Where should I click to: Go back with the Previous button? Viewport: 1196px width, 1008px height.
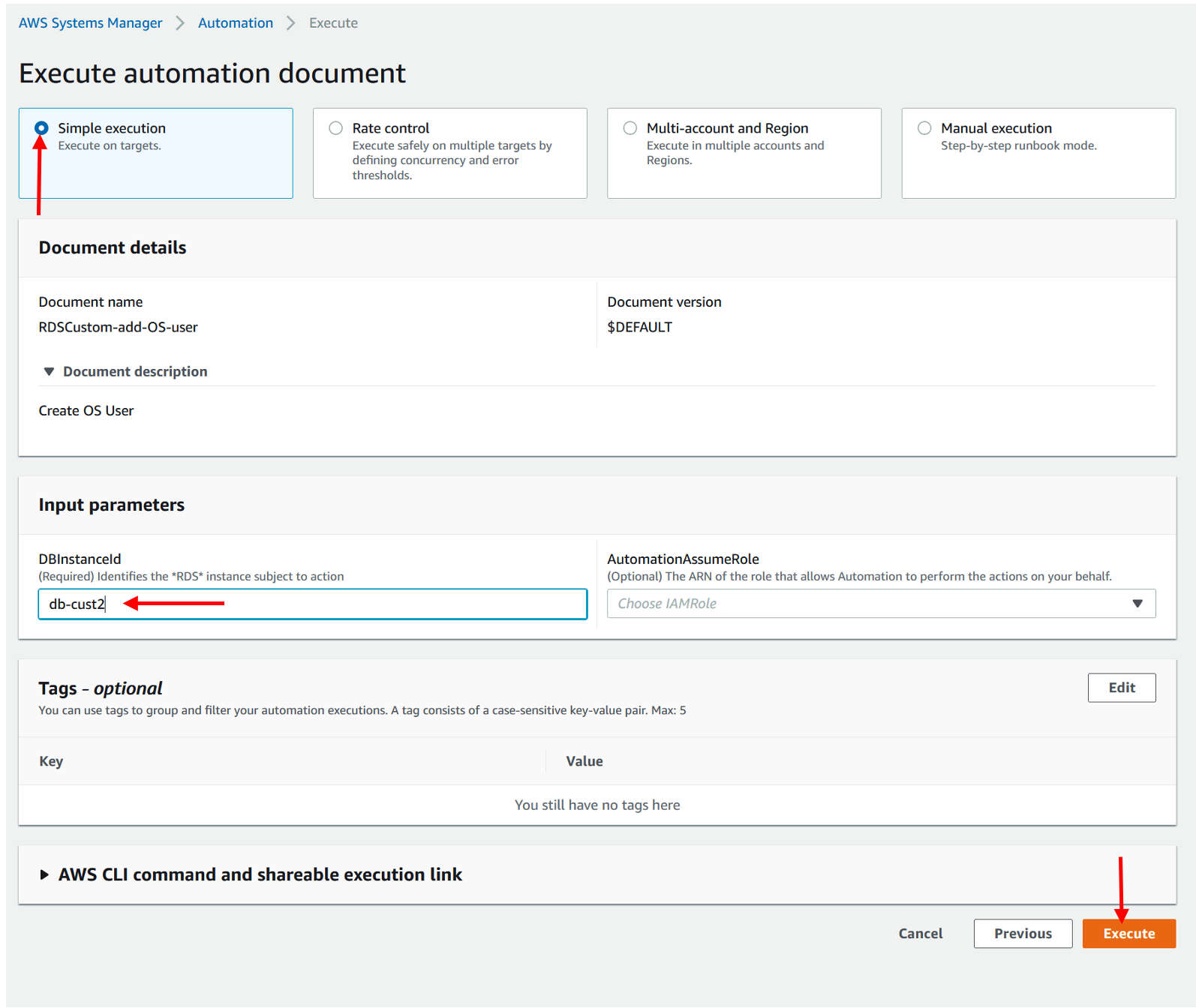point(1023,934)
